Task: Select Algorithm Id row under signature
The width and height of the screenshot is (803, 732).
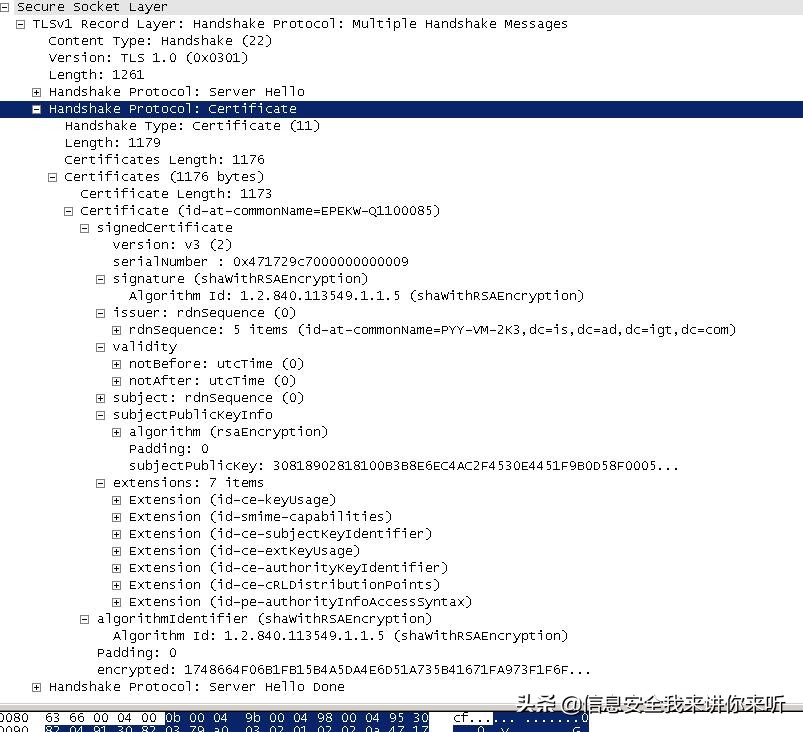Action: click(356, 296)
